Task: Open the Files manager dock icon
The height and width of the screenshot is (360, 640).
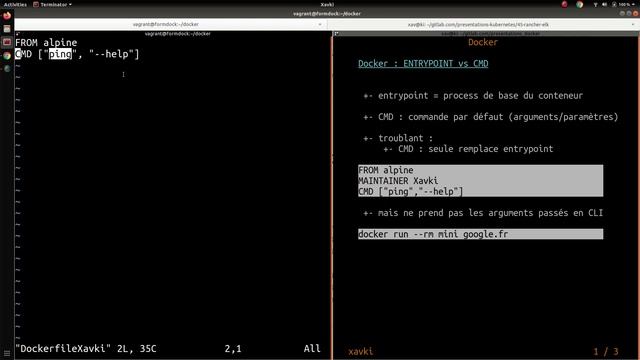Action: pos(7,29)
